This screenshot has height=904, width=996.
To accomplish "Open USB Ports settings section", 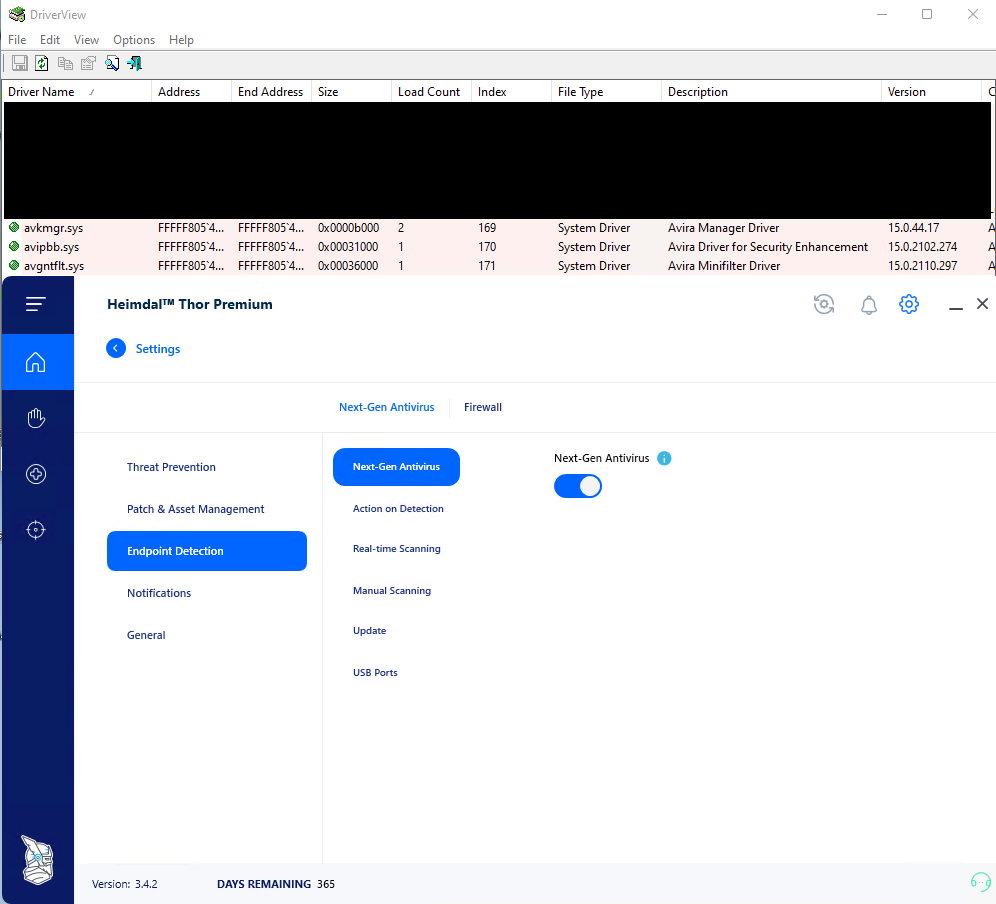I will click(375, 673).
